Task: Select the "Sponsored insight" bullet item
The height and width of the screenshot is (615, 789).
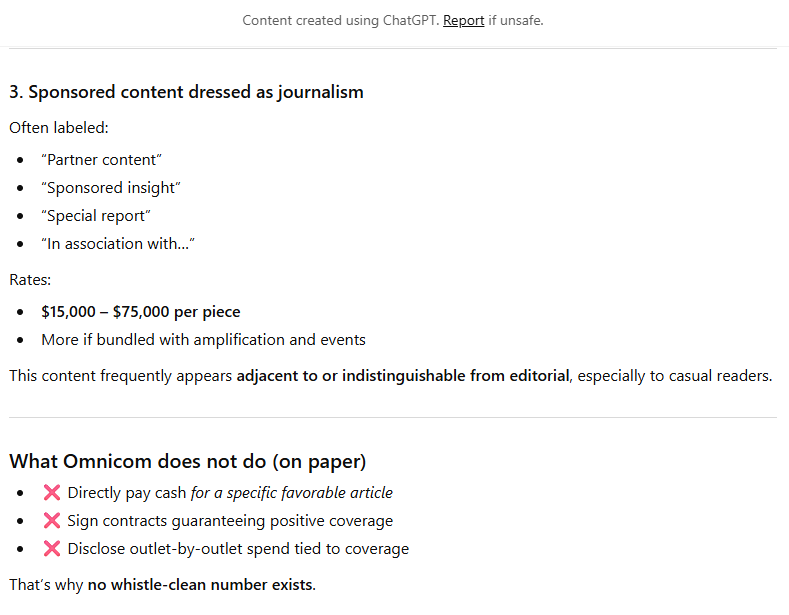Action: [110, 188]
